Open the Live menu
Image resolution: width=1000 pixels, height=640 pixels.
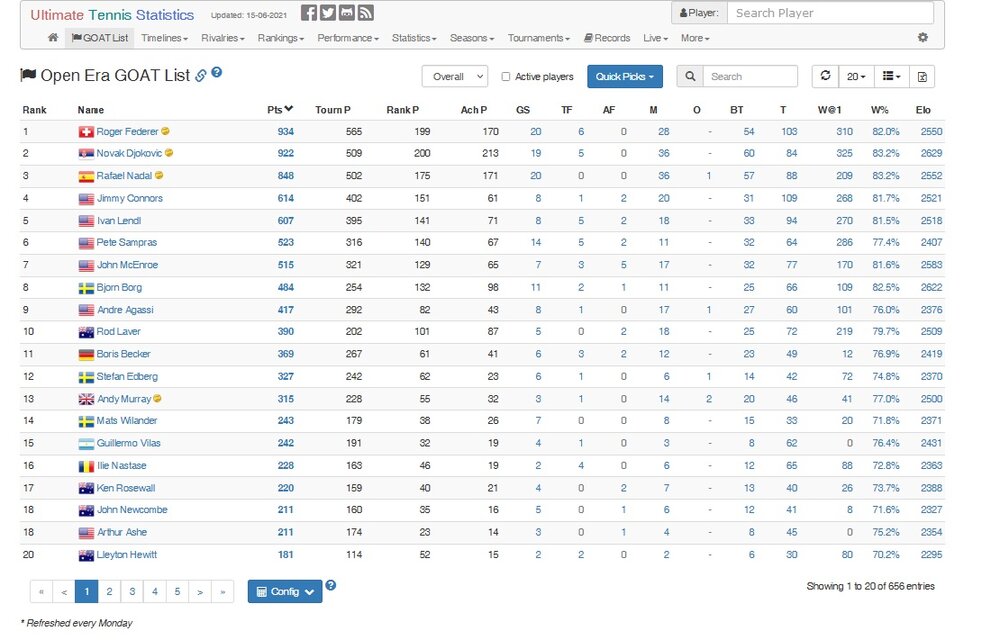coord(655,38)
